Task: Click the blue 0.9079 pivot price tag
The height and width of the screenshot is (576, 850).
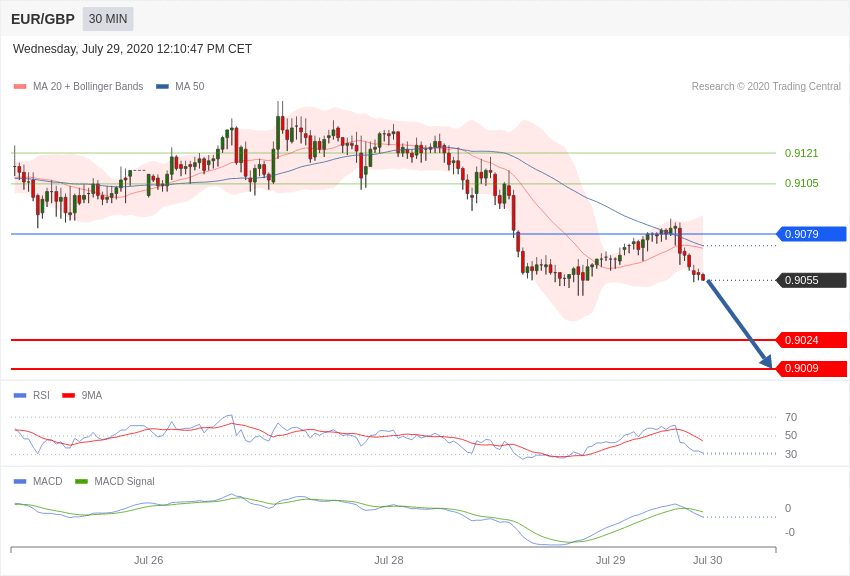Action: 812,234
